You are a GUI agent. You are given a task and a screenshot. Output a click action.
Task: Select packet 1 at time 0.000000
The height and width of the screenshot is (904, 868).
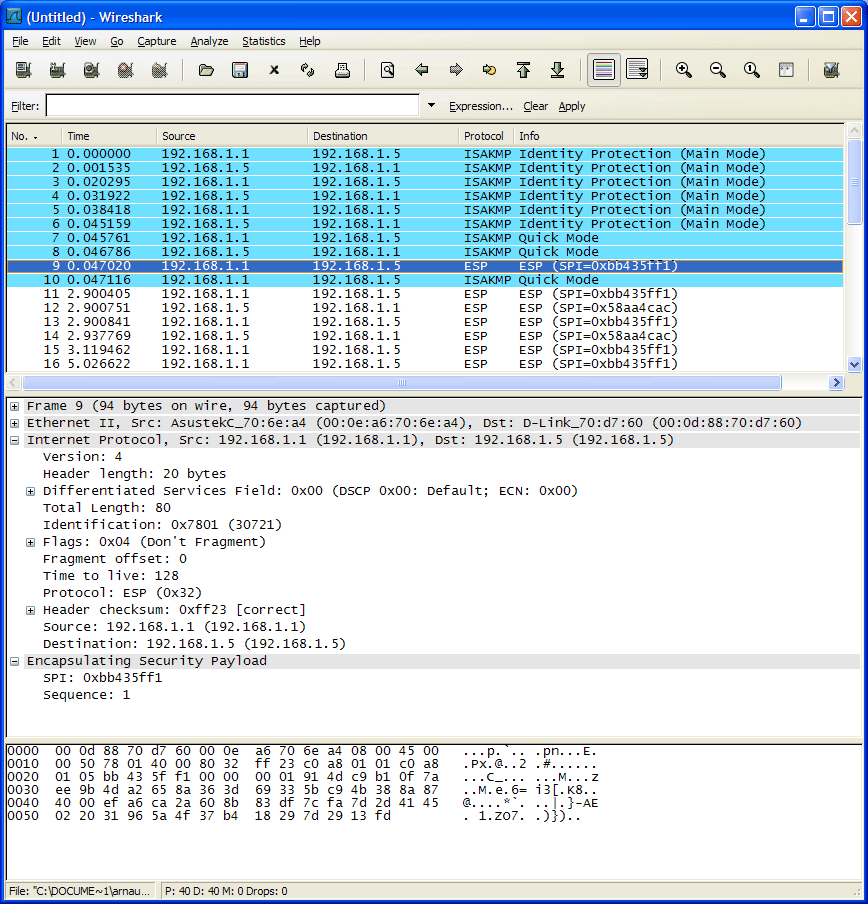pos(425,154)
